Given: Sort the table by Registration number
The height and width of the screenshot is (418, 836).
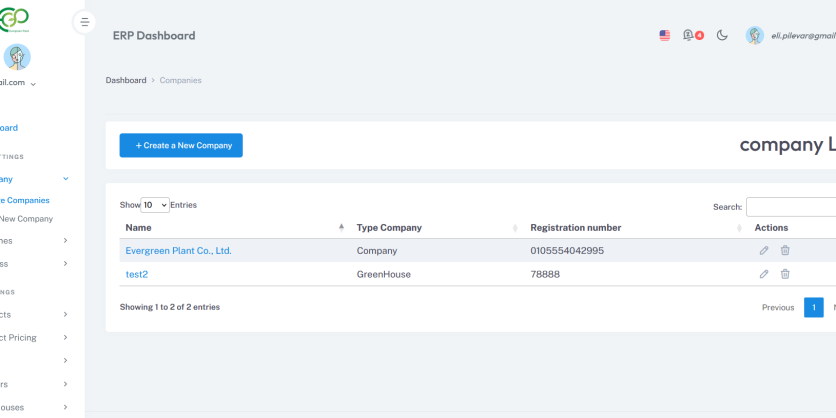Looking at the screenshot, I should click(x=636, y=228).
